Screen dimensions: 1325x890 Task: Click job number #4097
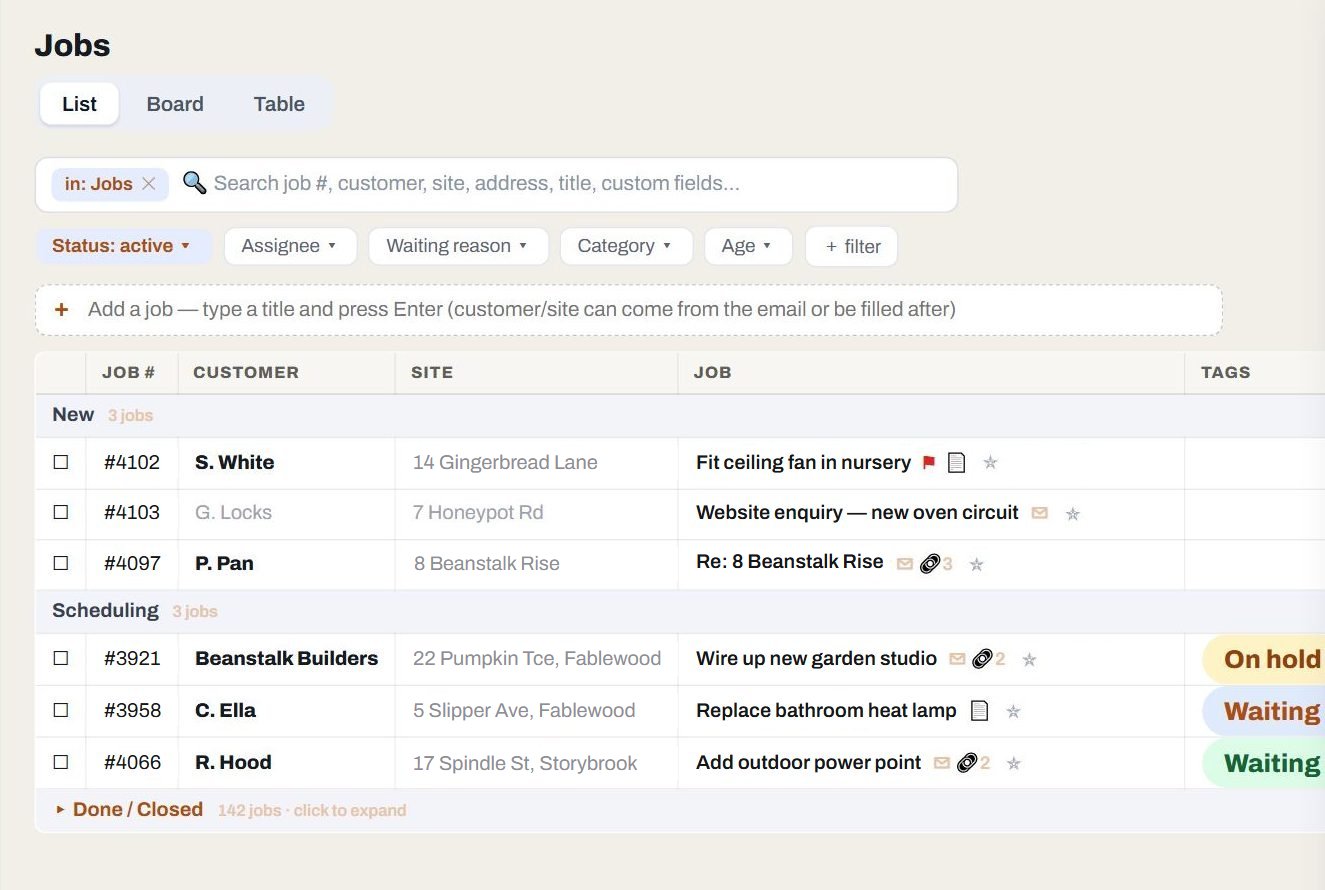coord(132,563)
